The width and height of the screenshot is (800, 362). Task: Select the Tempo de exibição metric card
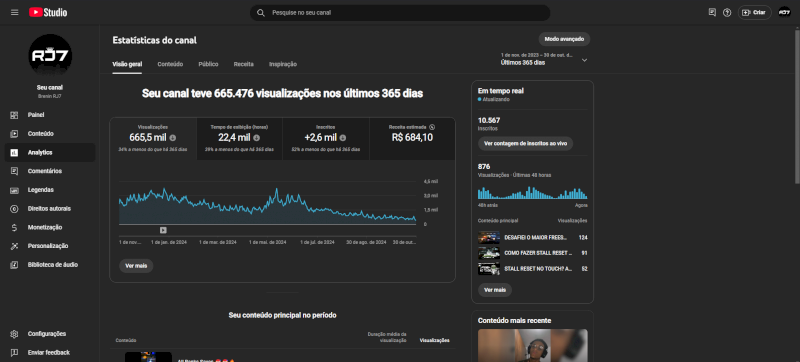point(239,139)
